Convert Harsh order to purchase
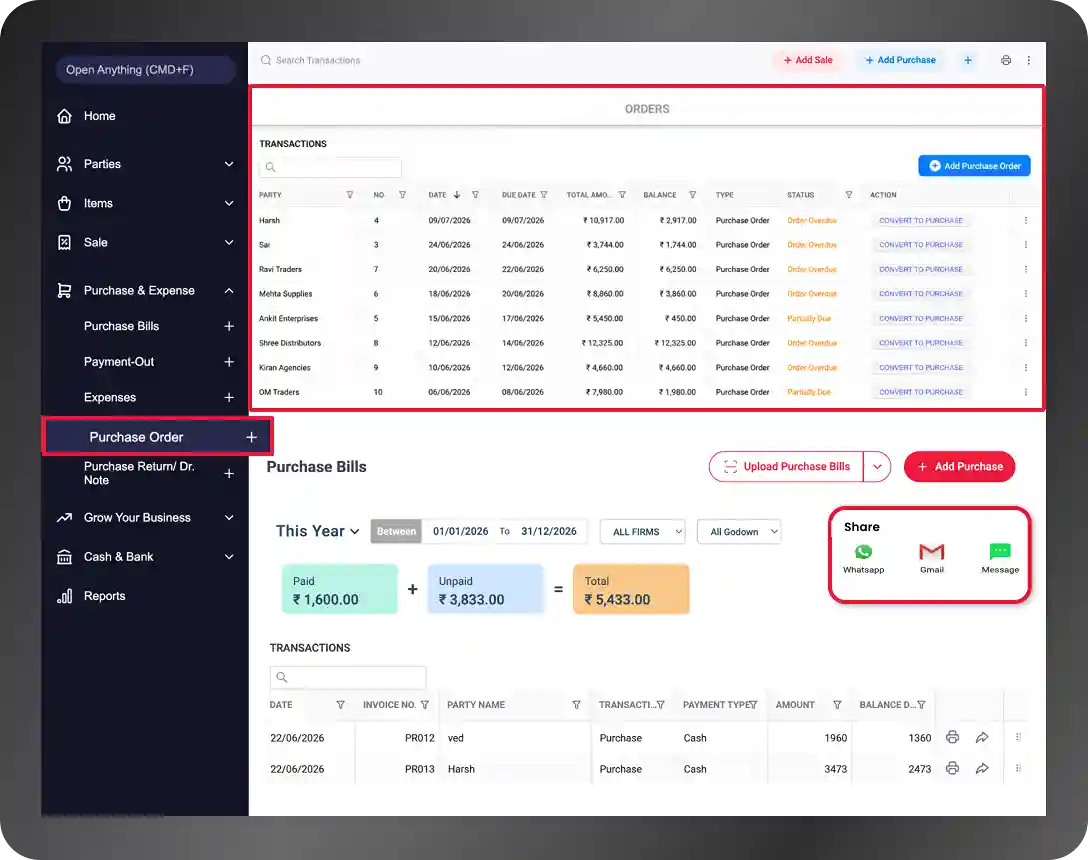Viewport: 1088px width, 860px height. 921,221
